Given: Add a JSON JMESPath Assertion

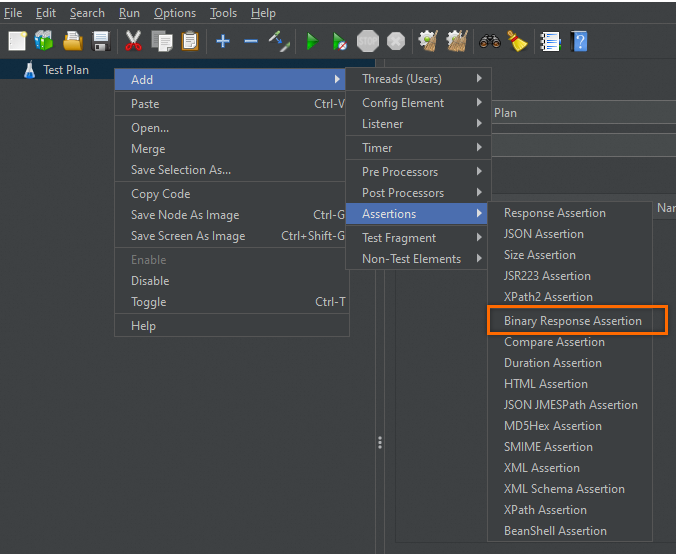Looking at the screenshot, I should [570, 405].
